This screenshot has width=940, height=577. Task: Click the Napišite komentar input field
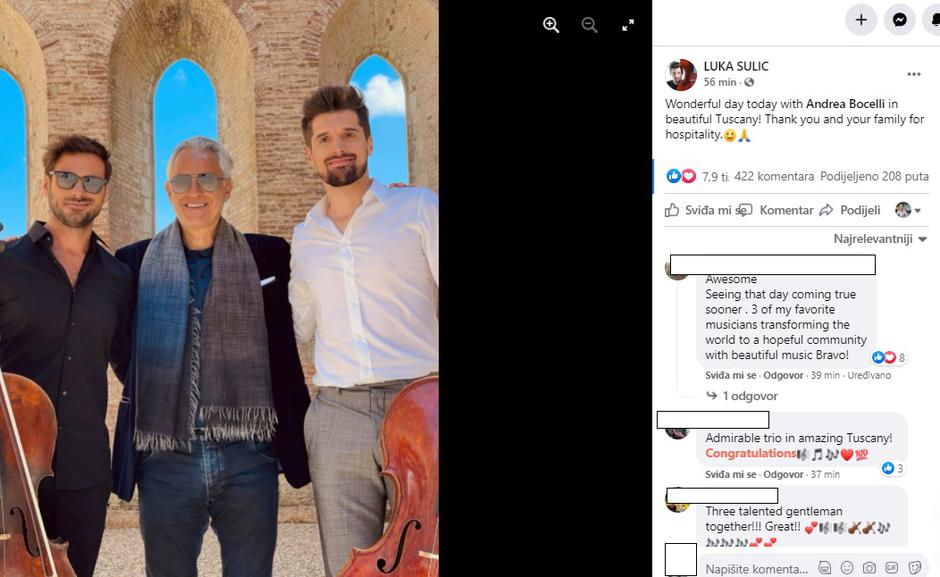pyautogui.click(x=757, y=569)
